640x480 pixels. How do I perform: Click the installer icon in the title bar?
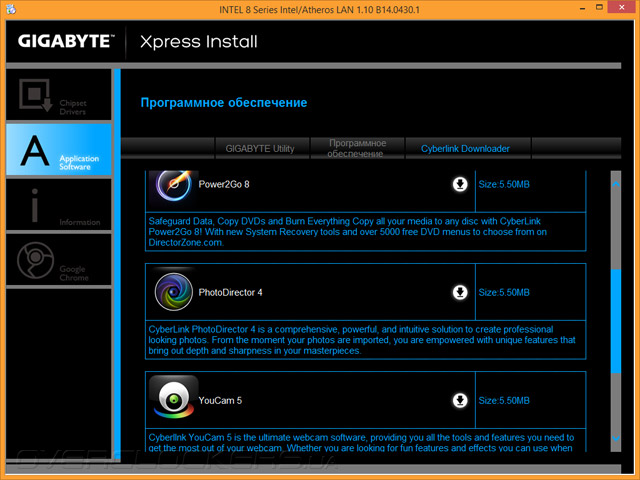tap(11, 9)
